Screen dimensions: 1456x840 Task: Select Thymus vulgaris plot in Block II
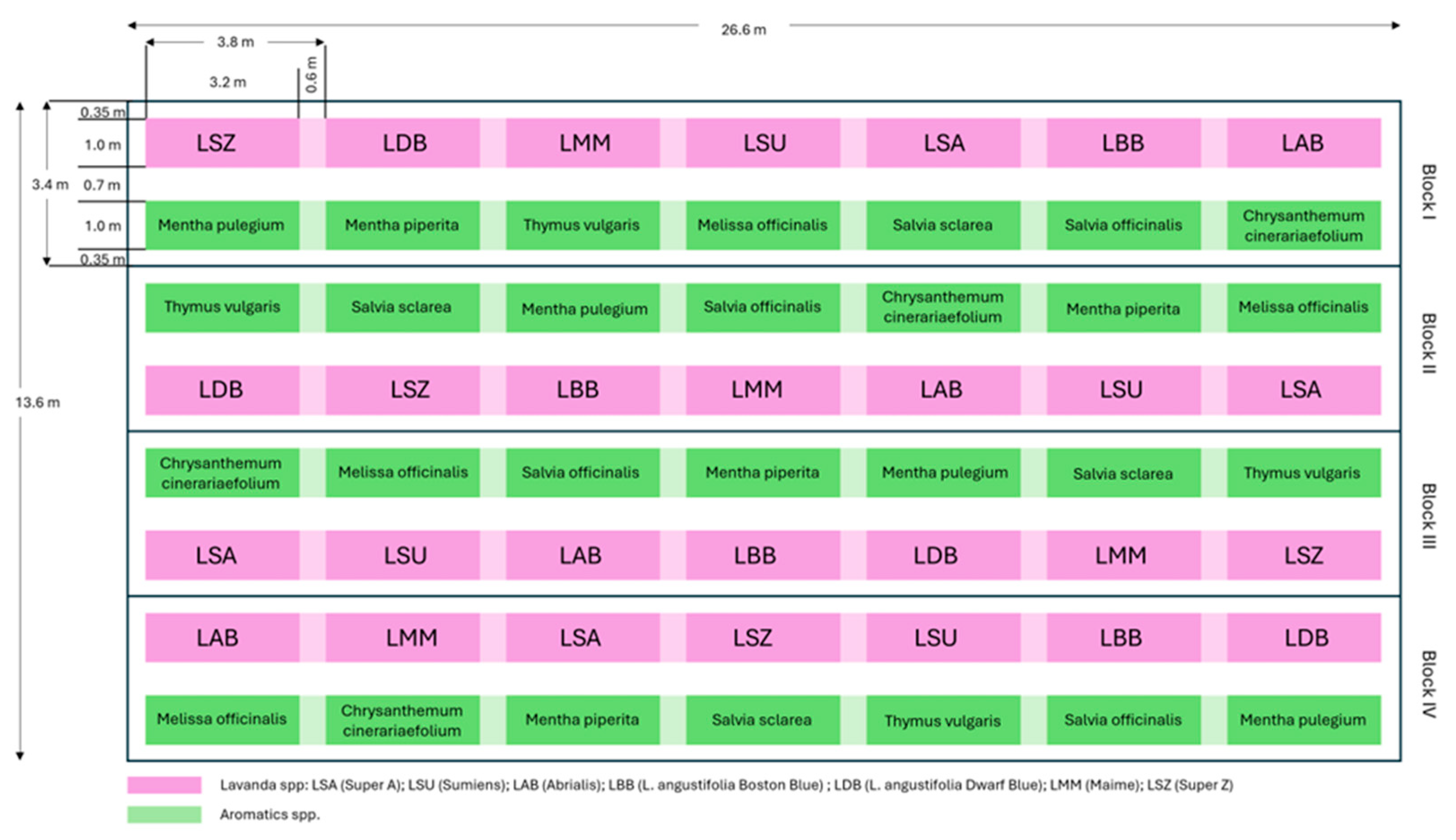(x=222, y=307)
